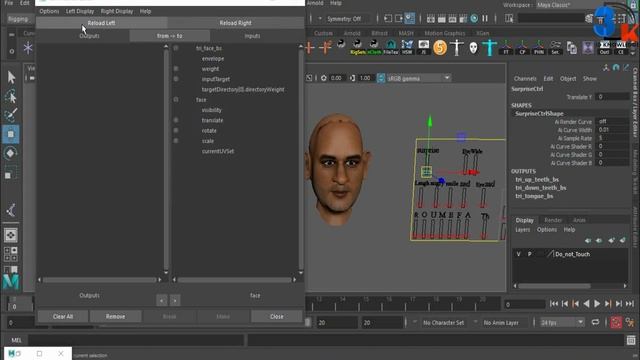This screenshot has width=640, height=360.
Task: Click the FT shelf icon
Action: coord(506,48)
